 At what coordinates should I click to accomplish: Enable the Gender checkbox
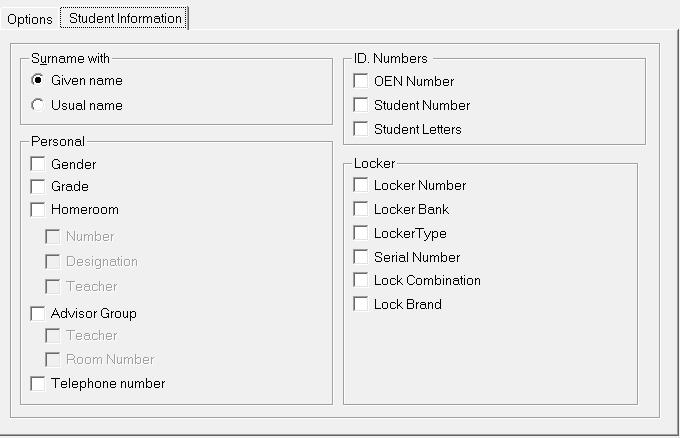point(38,164)
